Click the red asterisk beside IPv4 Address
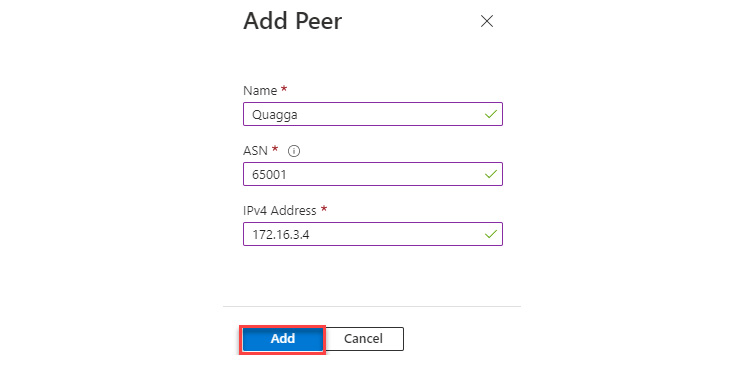 point(324,209)
